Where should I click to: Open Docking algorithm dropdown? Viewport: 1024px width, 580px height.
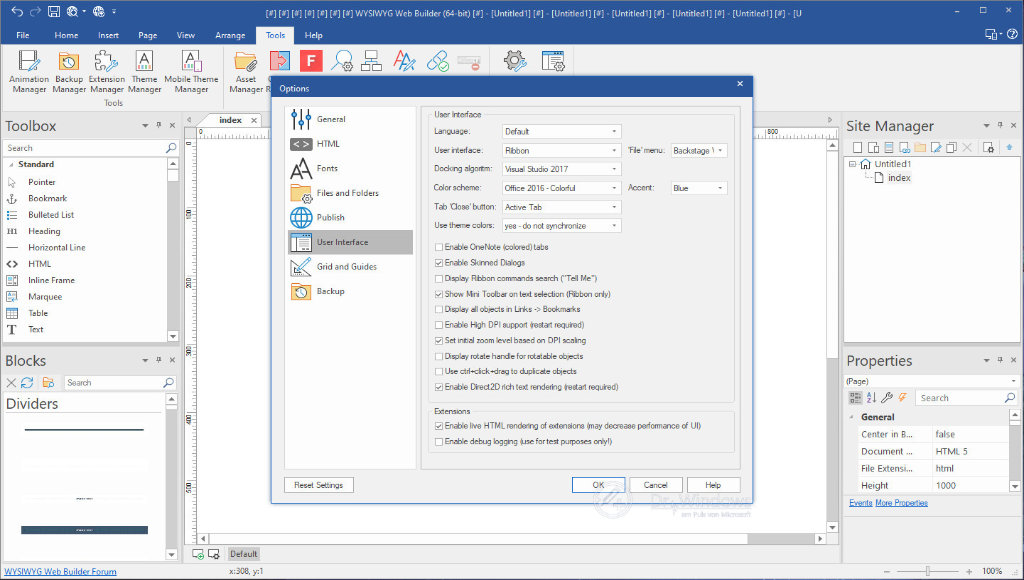tap(562, 169)
